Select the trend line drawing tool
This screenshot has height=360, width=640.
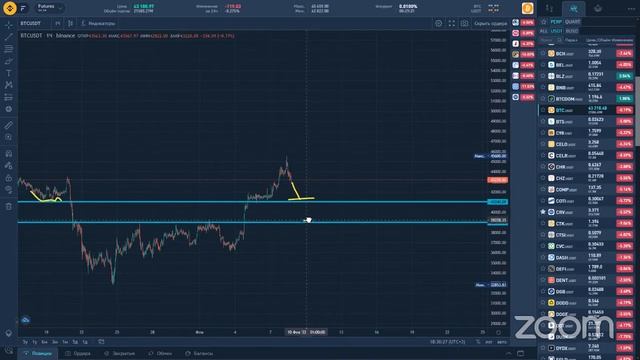[x=9, y=37]
